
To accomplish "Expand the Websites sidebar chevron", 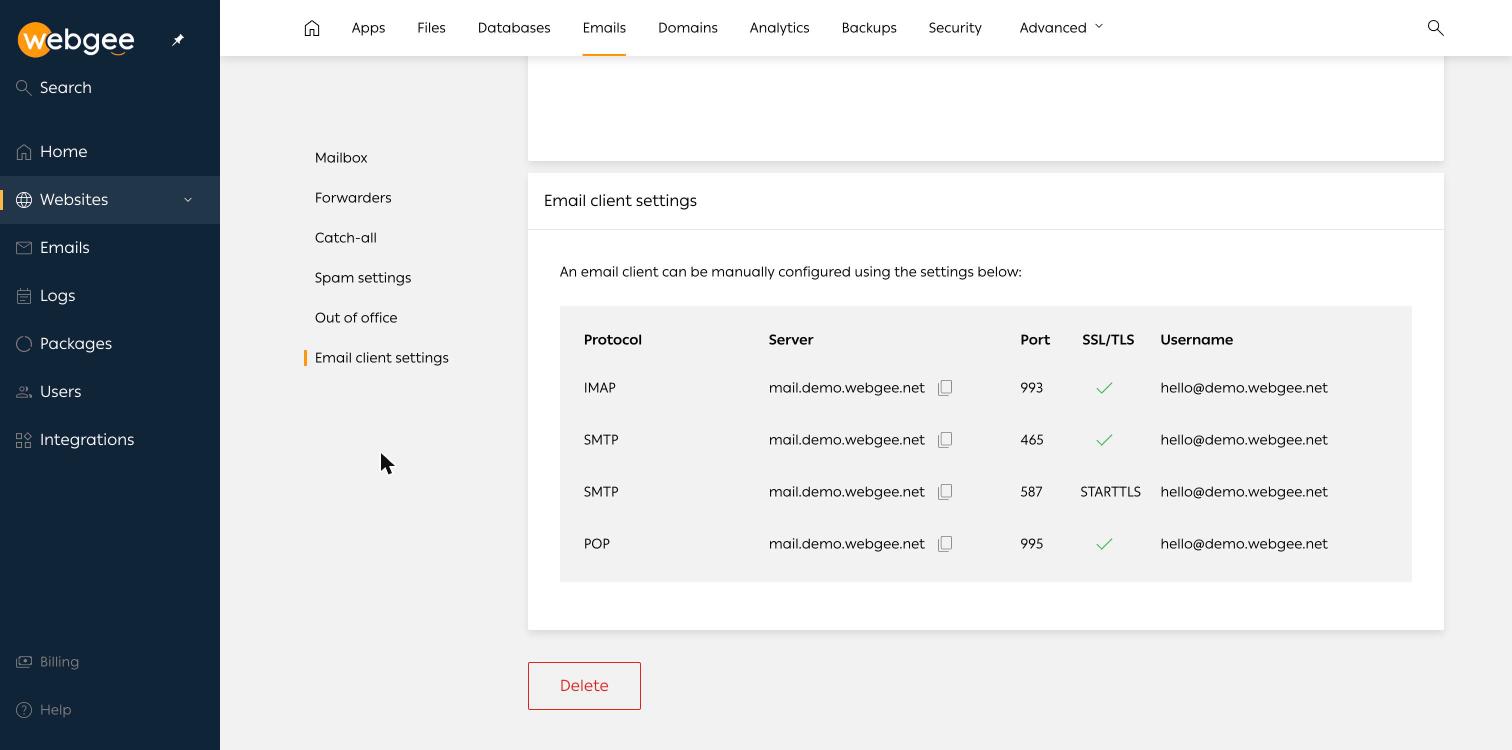I will (188, 200).
